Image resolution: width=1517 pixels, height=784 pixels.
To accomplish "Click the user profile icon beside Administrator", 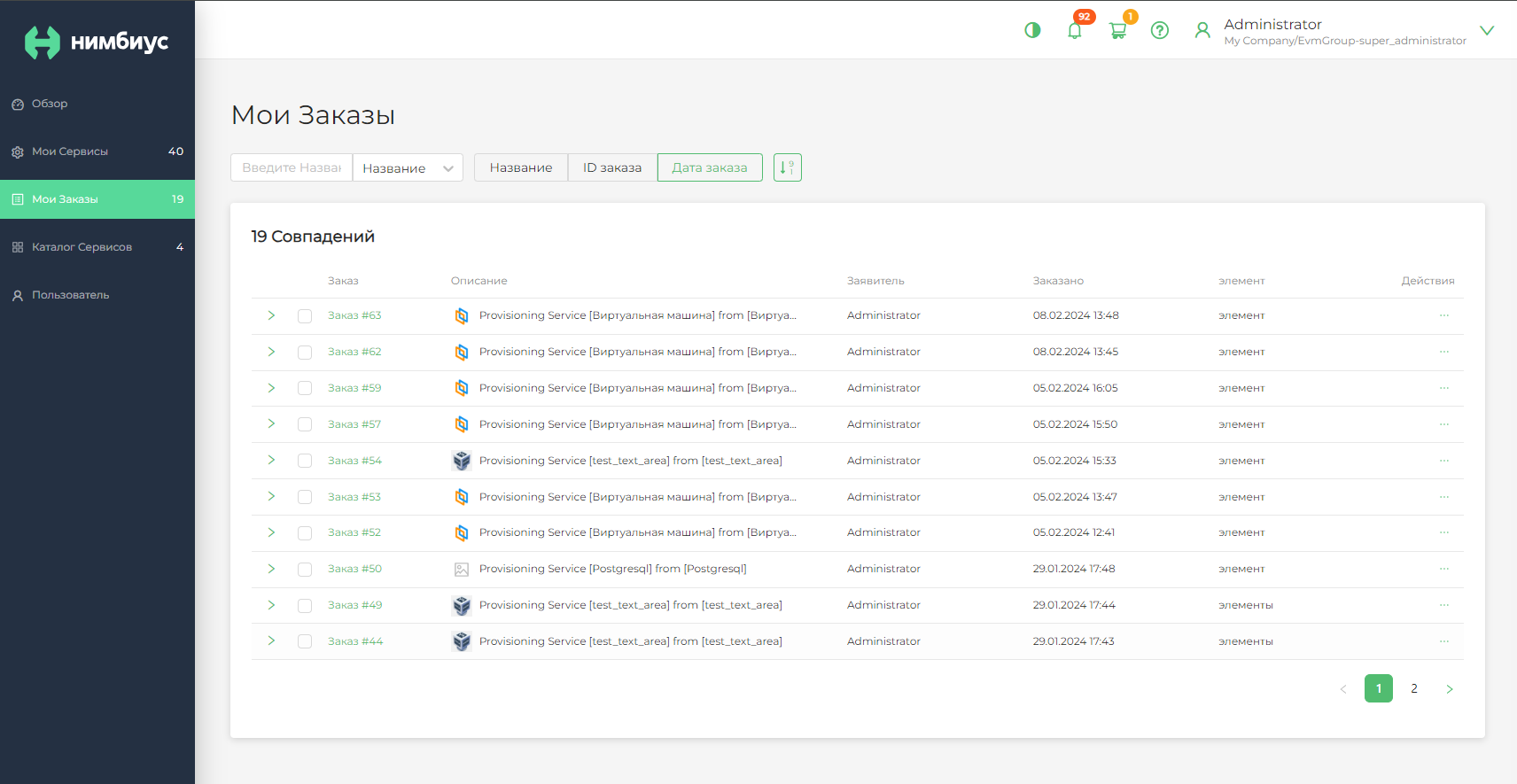I will [x=1202, y=30].
